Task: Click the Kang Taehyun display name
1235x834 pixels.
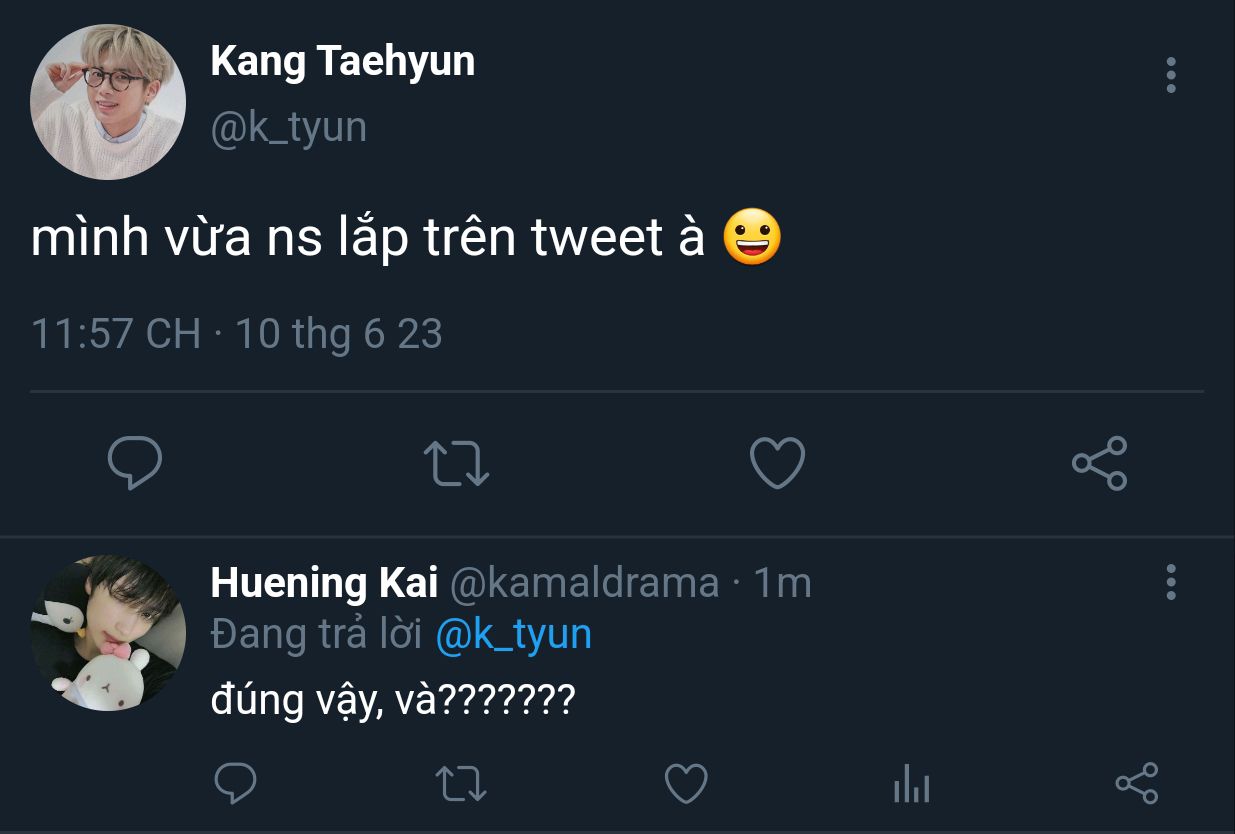Action: [342, 62]
